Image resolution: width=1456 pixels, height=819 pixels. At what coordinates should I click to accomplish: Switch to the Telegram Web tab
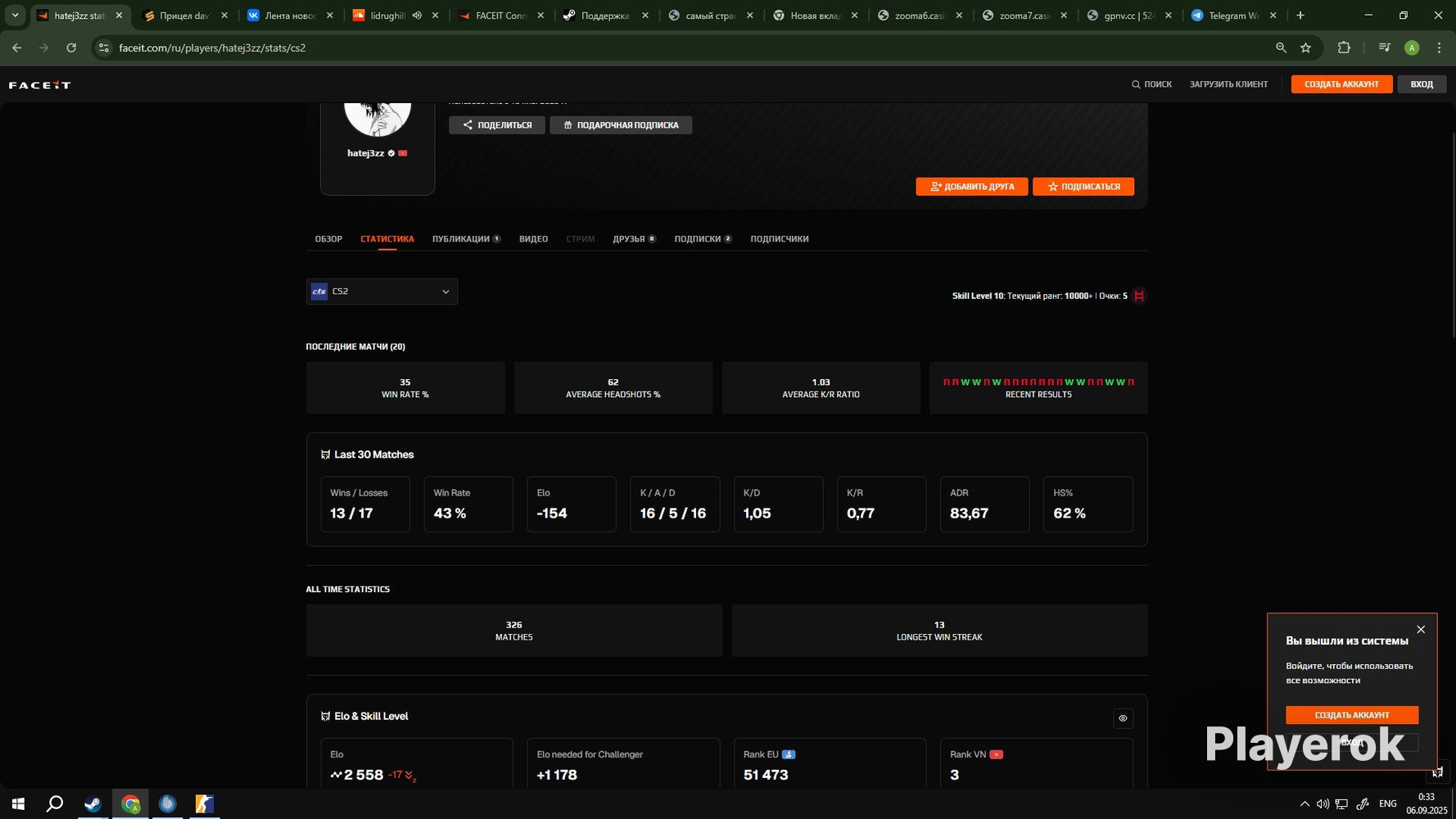tap(1235, 16)
